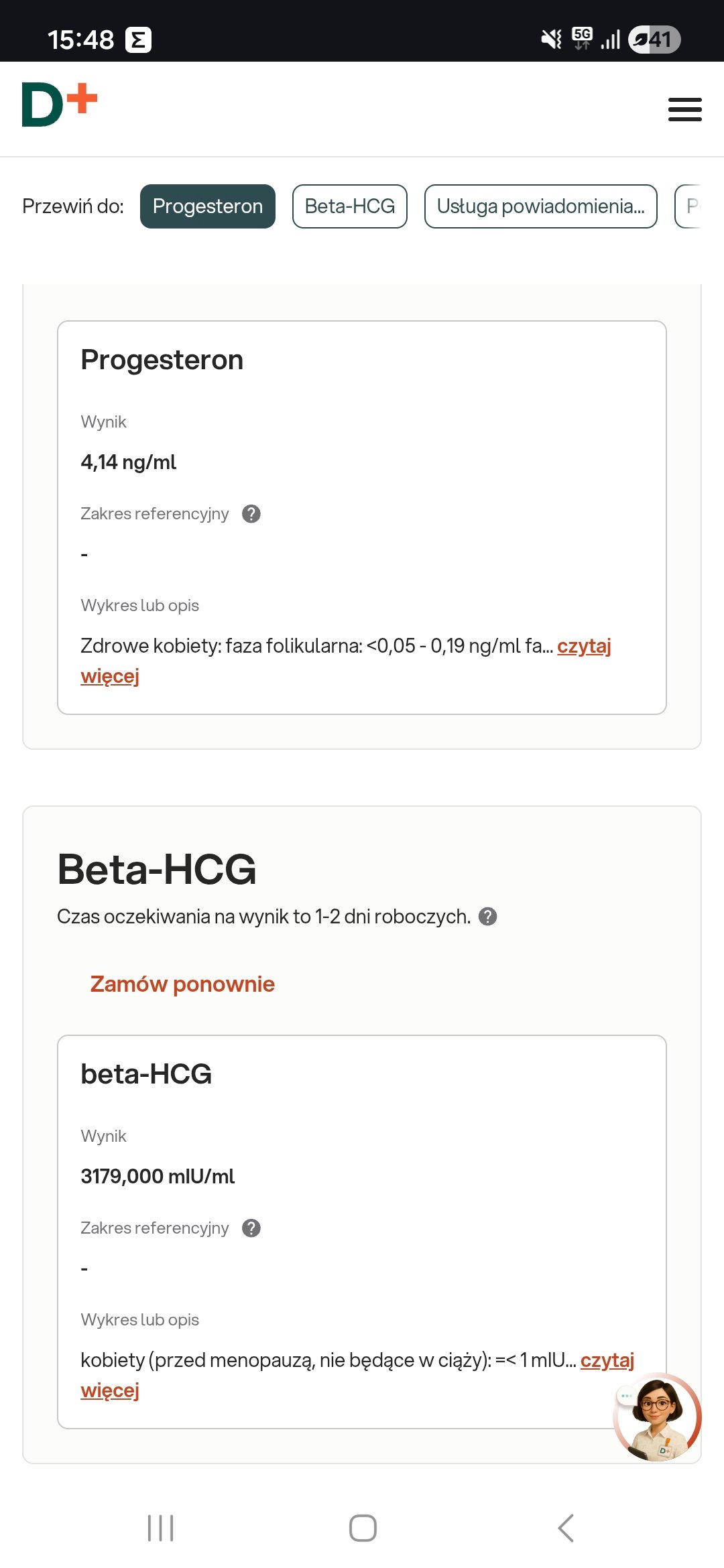Select the Usługa powiadomienia chip
724x1568 pixels.
(540, 206)
